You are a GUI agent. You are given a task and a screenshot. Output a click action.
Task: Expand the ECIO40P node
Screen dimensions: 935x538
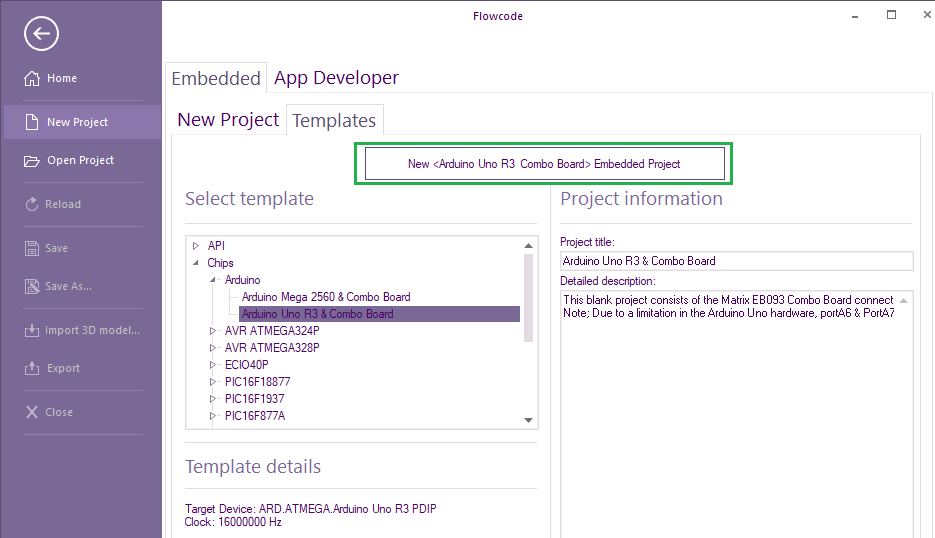212,364
